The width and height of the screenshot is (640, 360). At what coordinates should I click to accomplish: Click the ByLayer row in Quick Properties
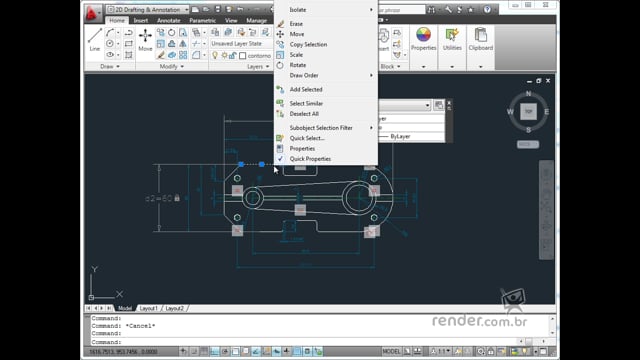[411, 136]
